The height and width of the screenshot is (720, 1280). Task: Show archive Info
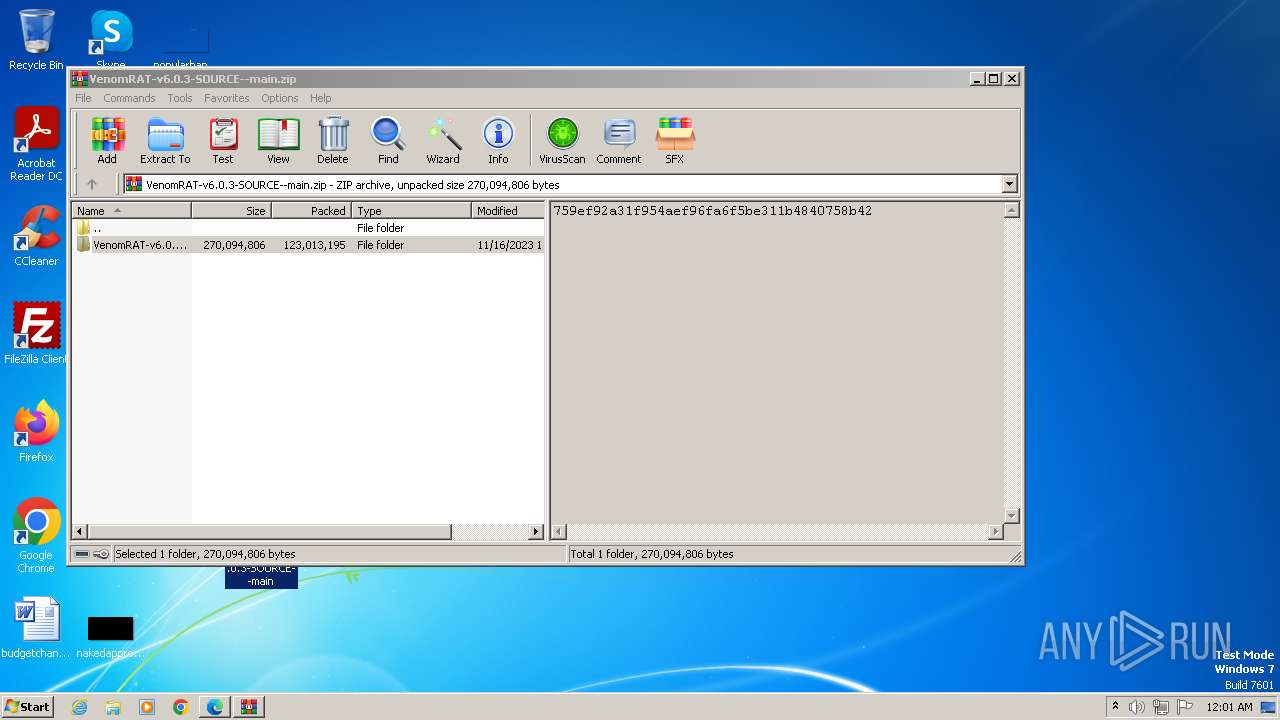pos(498,140)
